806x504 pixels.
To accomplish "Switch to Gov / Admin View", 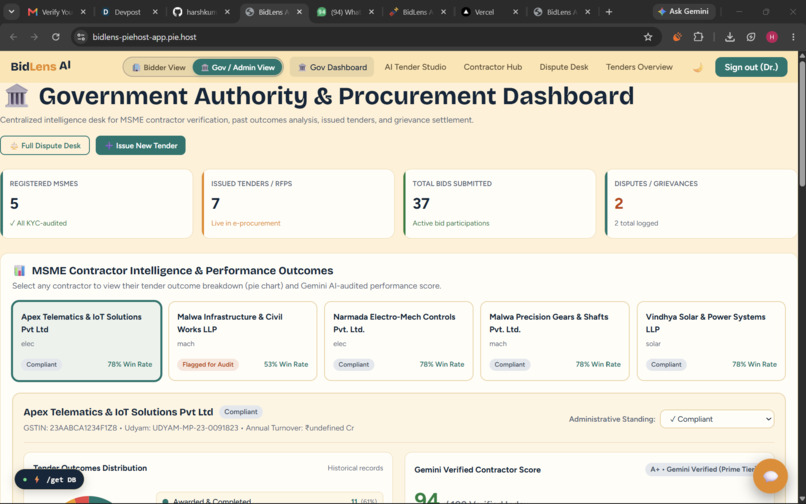I will [237, 67].
